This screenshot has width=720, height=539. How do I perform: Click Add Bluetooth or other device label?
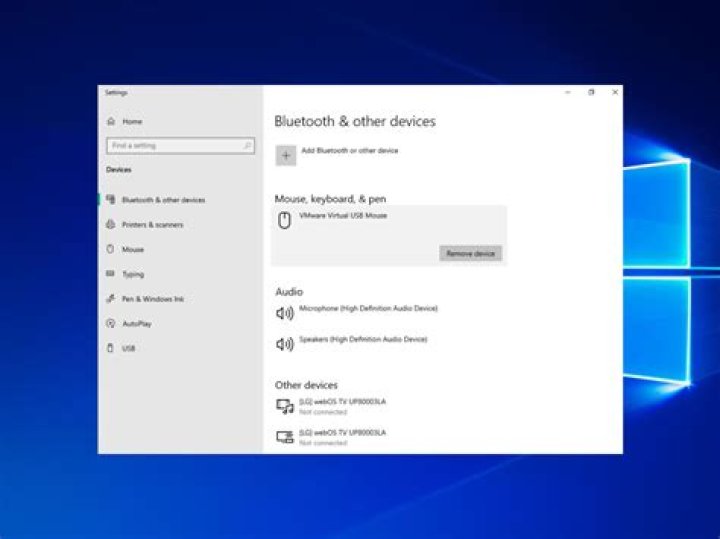point(349,151)
